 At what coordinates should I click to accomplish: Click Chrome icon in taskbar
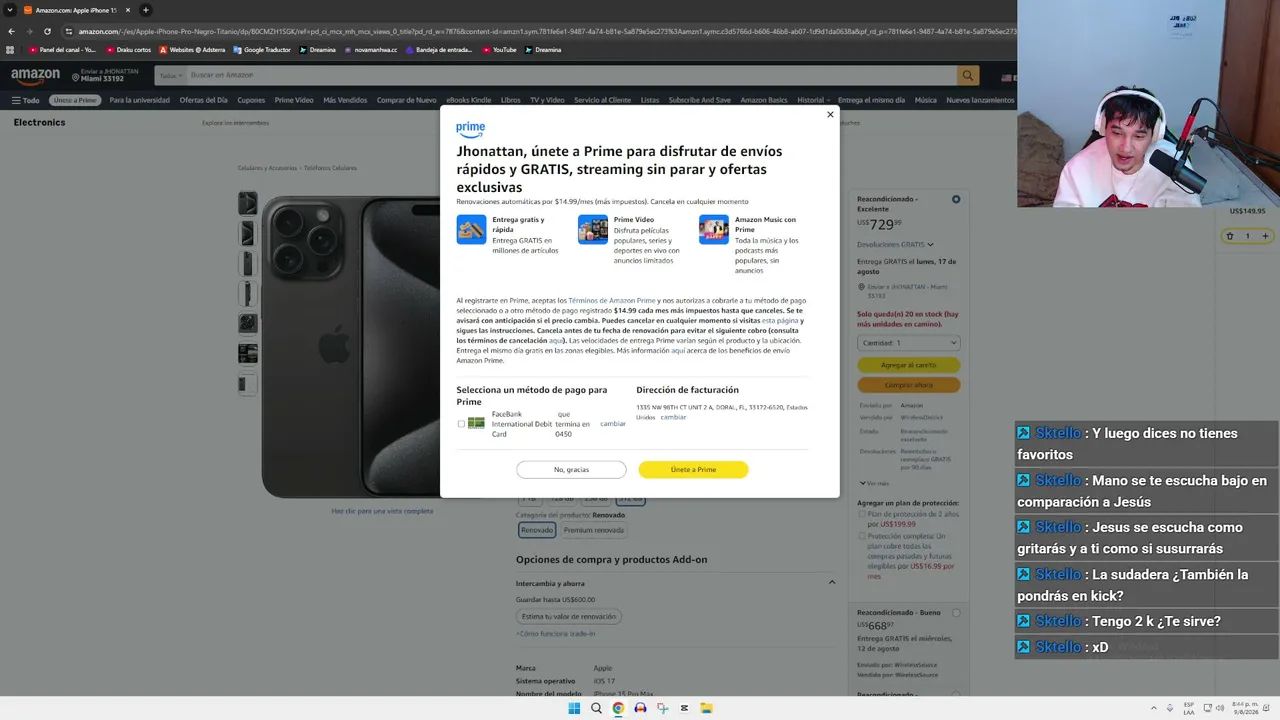tap(618, 708)
